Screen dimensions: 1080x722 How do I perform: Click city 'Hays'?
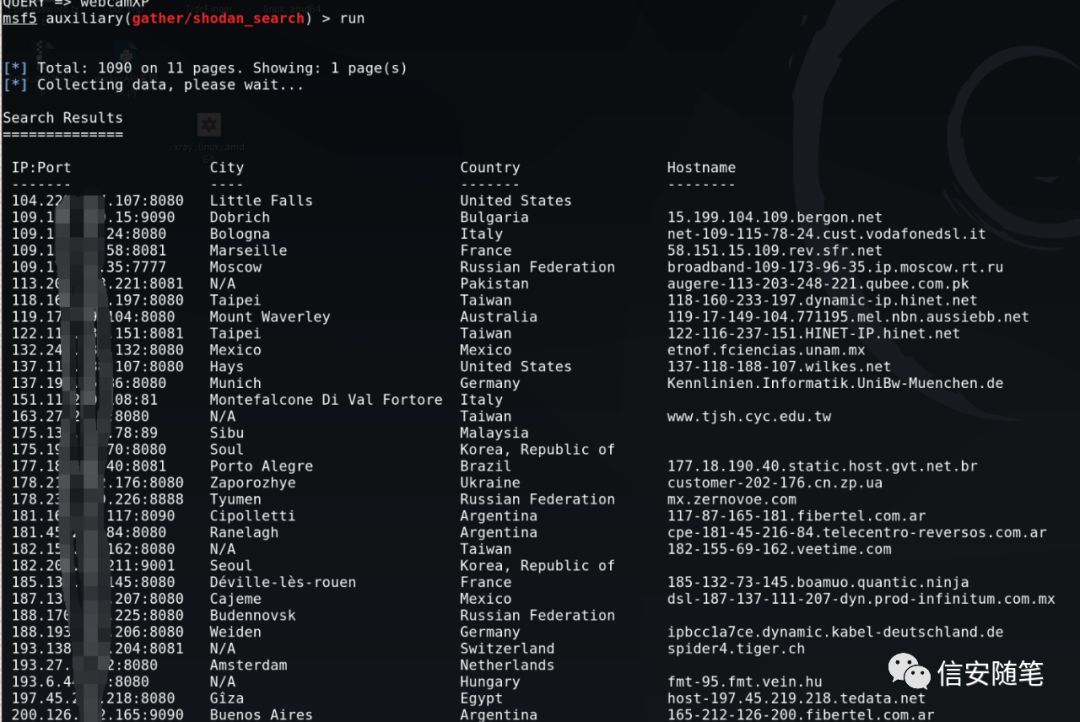coord(227,367)
